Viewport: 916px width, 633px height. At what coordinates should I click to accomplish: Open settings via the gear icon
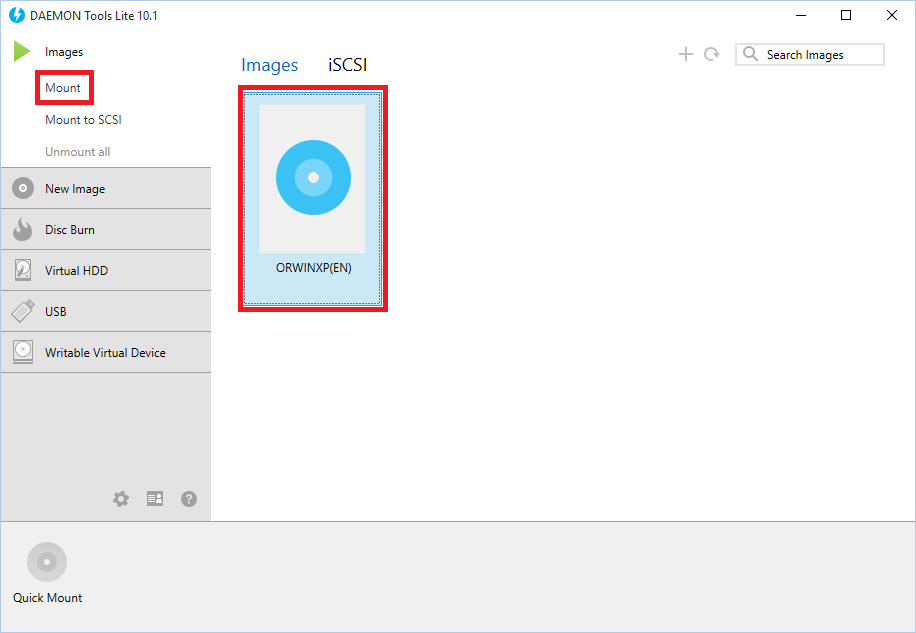(121, 499)
